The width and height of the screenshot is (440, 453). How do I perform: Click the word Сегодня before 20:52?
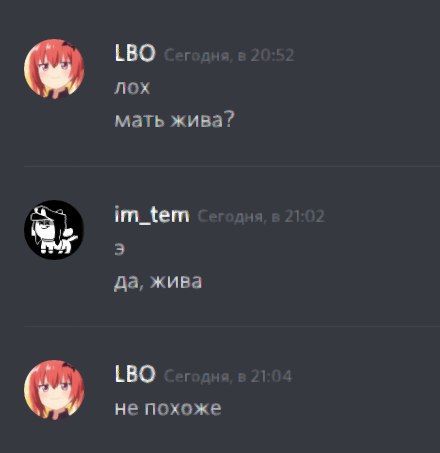point(198,55)
